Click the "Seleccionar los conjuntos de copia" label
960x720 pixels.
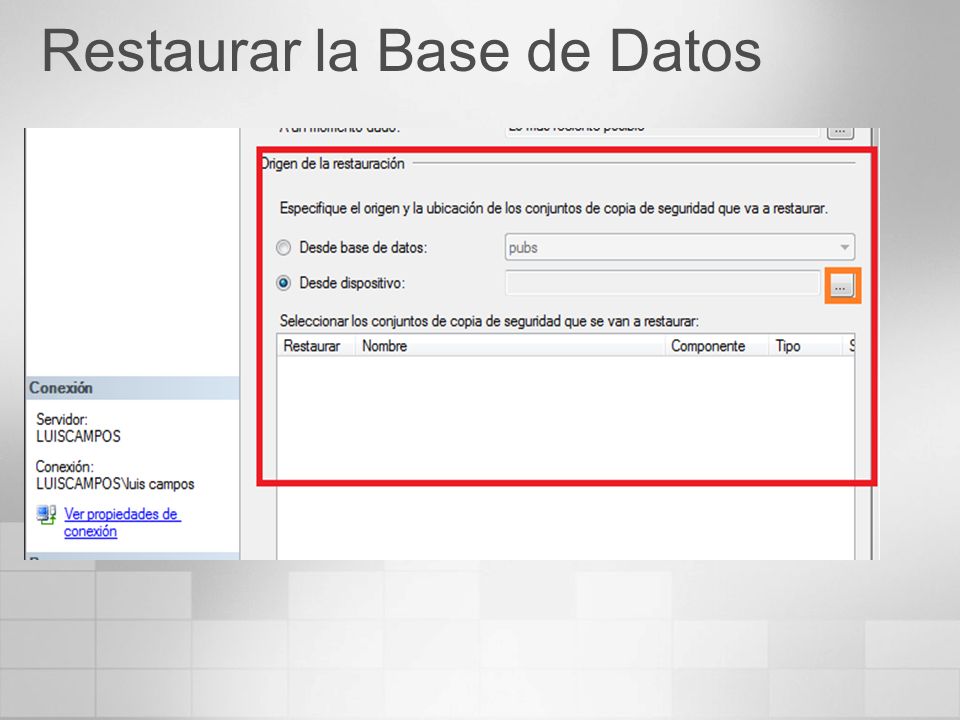[489, 321]
